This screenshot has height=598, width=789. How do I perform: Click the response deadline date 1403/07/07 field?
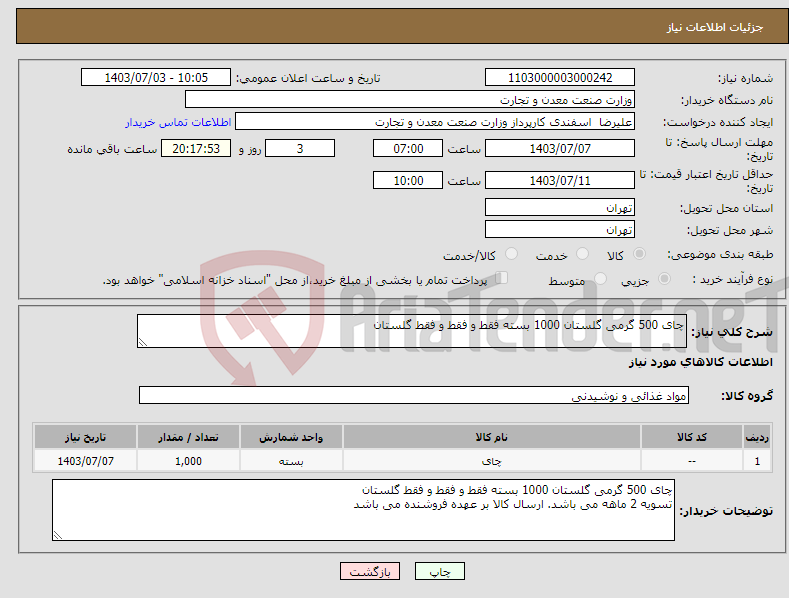(560, 148)
